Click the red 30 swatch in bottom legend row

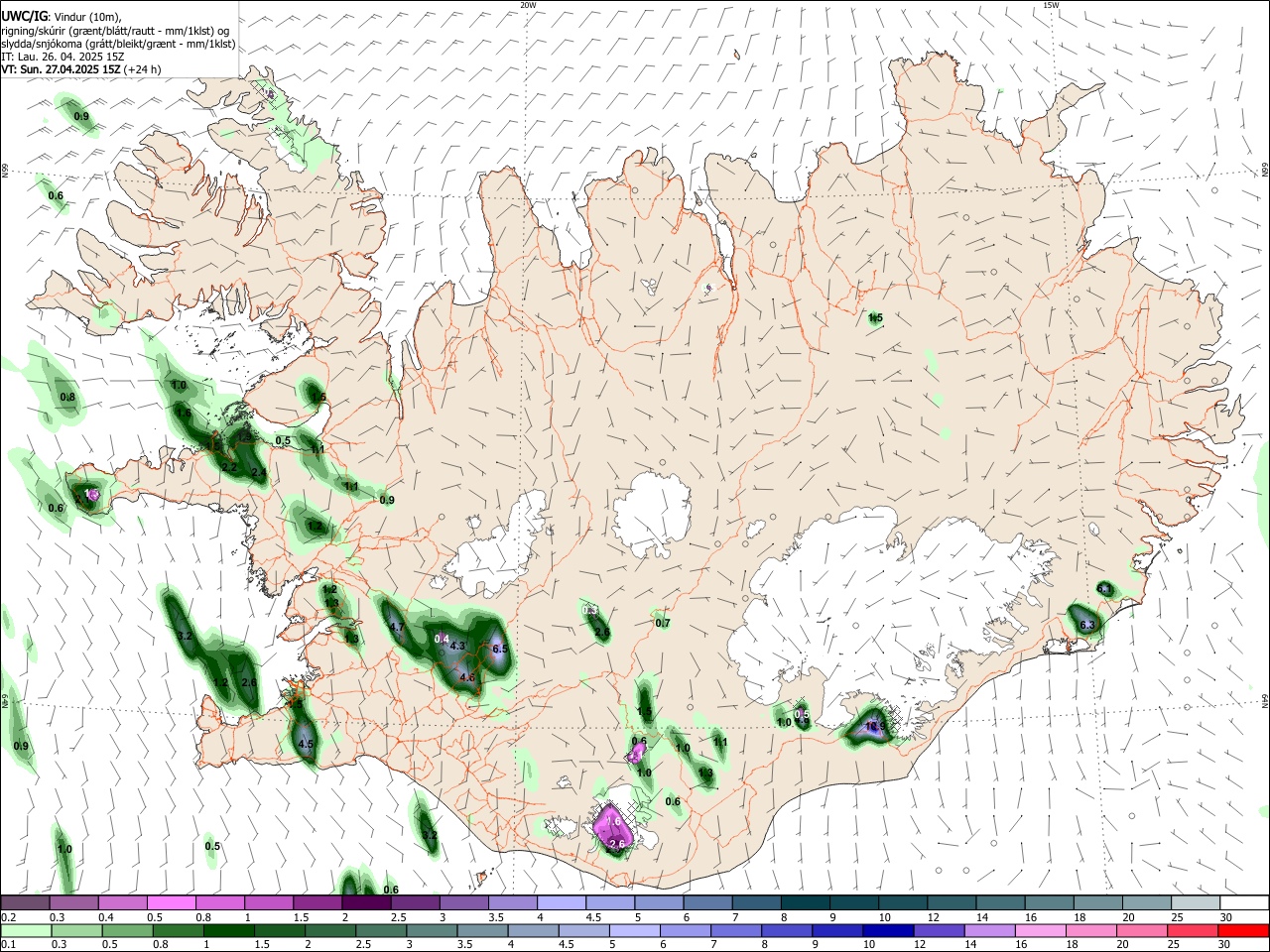click(x=1245, y=930)
